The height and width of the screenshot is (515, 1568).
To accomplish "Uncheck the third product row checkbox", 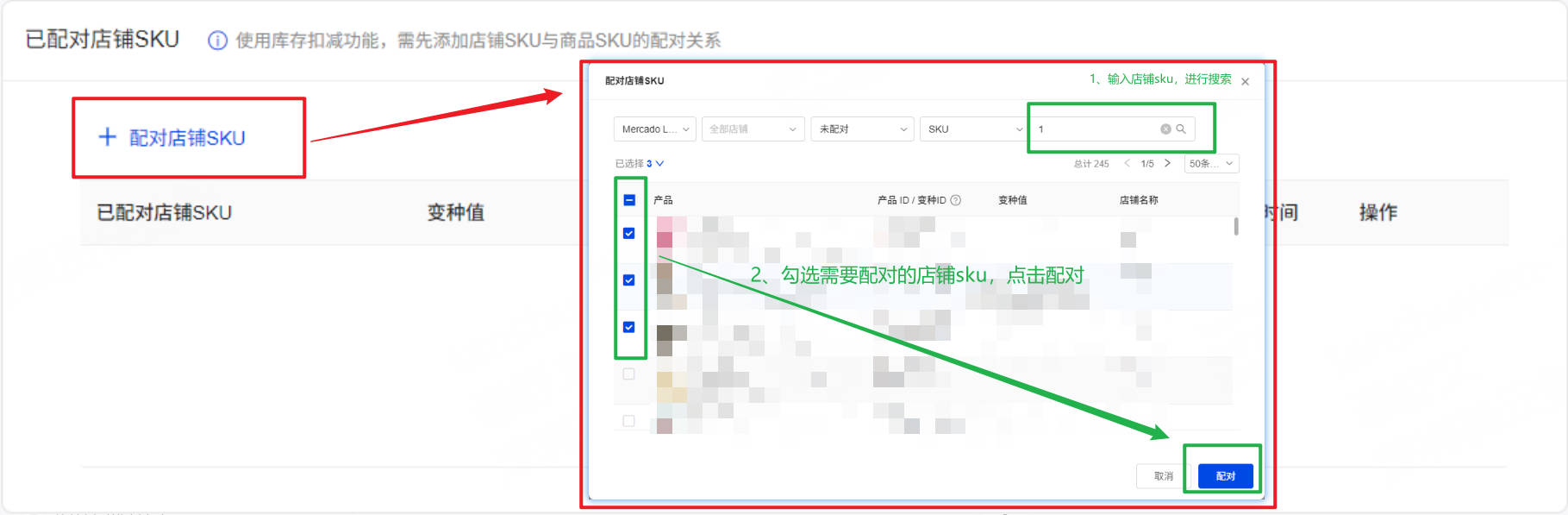I will [x=629, y=327].
